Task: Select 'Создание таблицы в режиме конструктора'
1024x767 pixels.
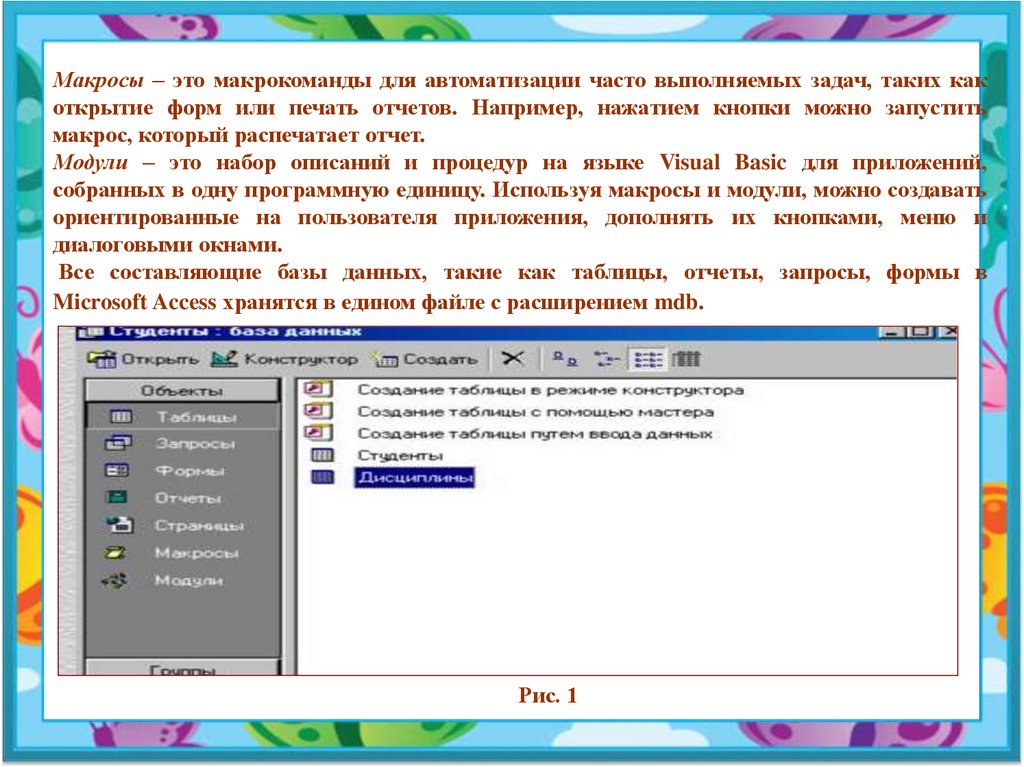Action: click(551, 390)
